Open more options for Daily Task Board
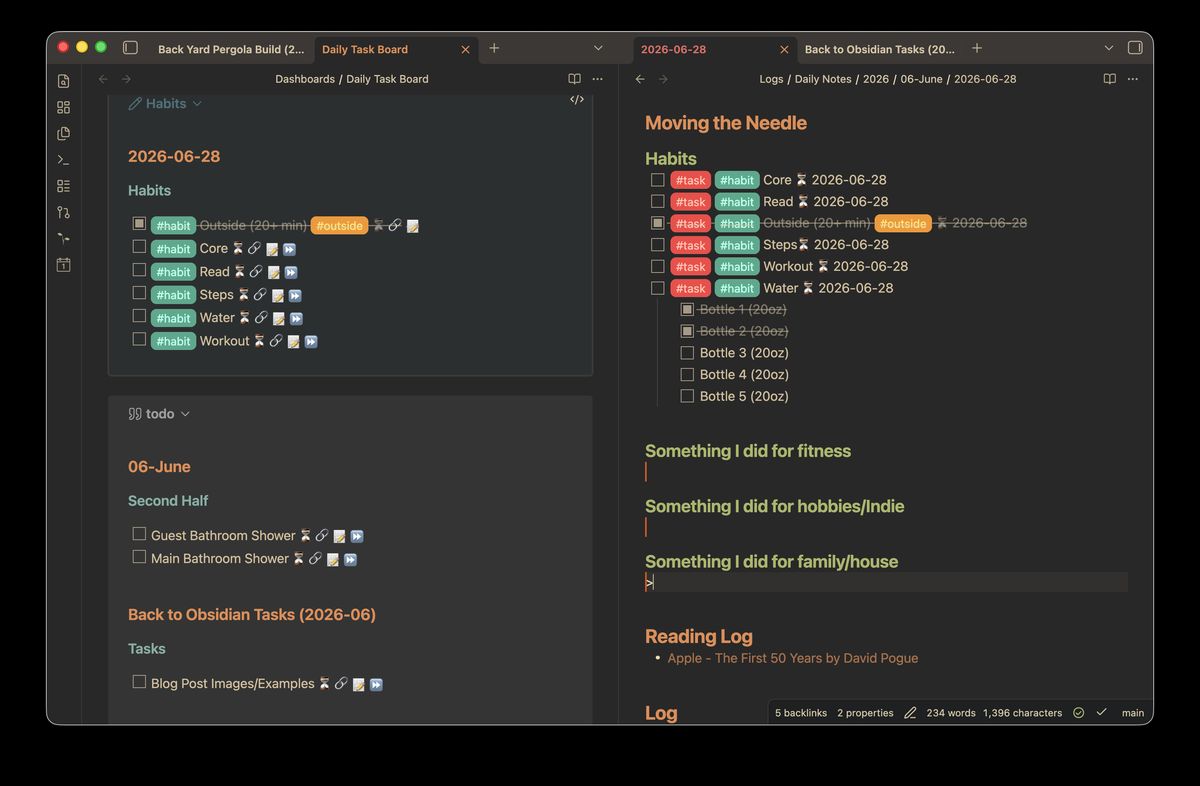Screen dimensions: 1200x786 (x=598, y=79)
